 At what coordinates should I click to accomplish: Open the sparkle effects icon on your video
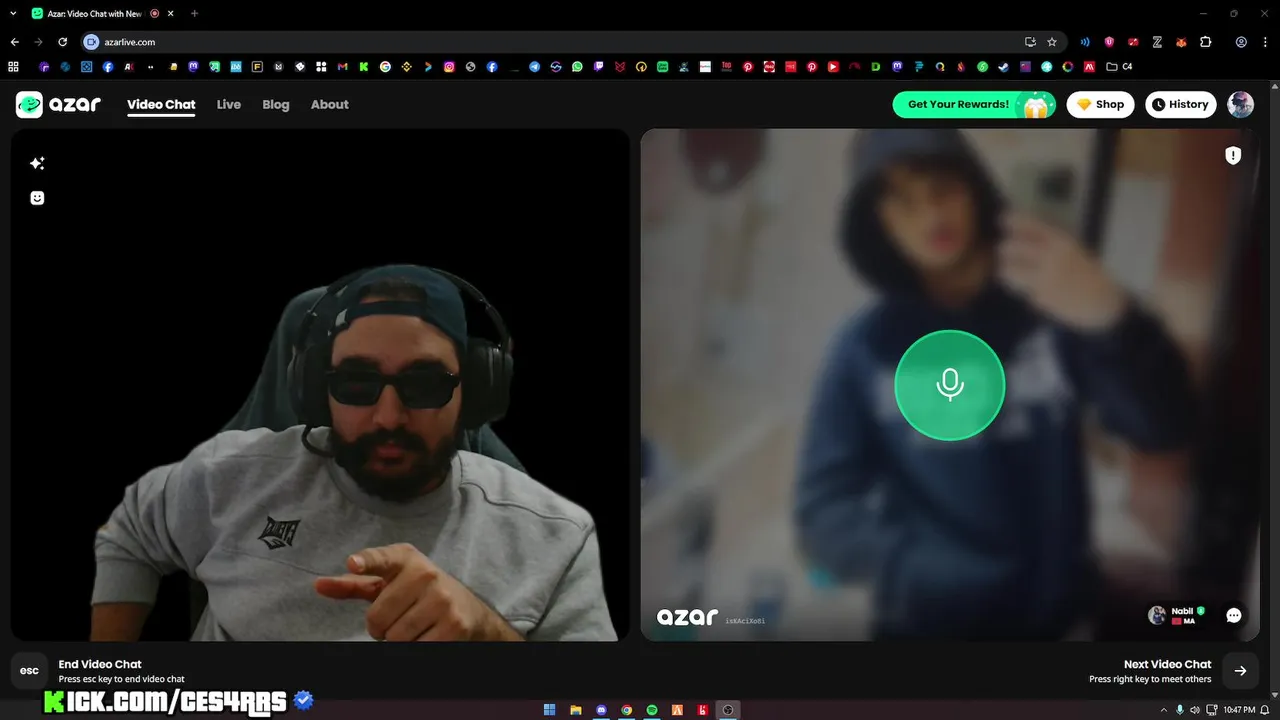(x=37, y=163)
